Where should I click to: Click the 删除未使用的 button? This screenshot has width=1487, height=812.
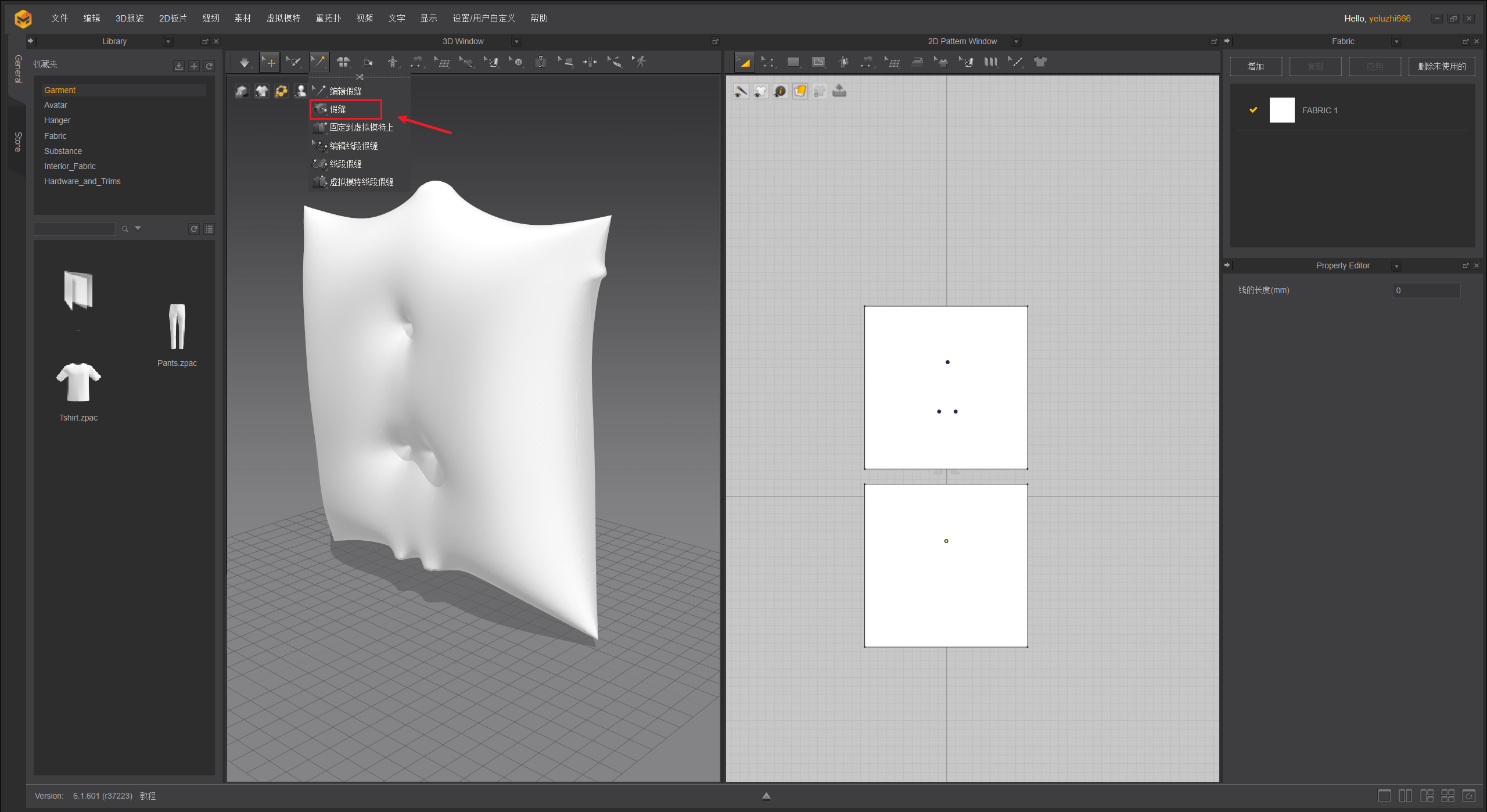(x=1441, y=66)
